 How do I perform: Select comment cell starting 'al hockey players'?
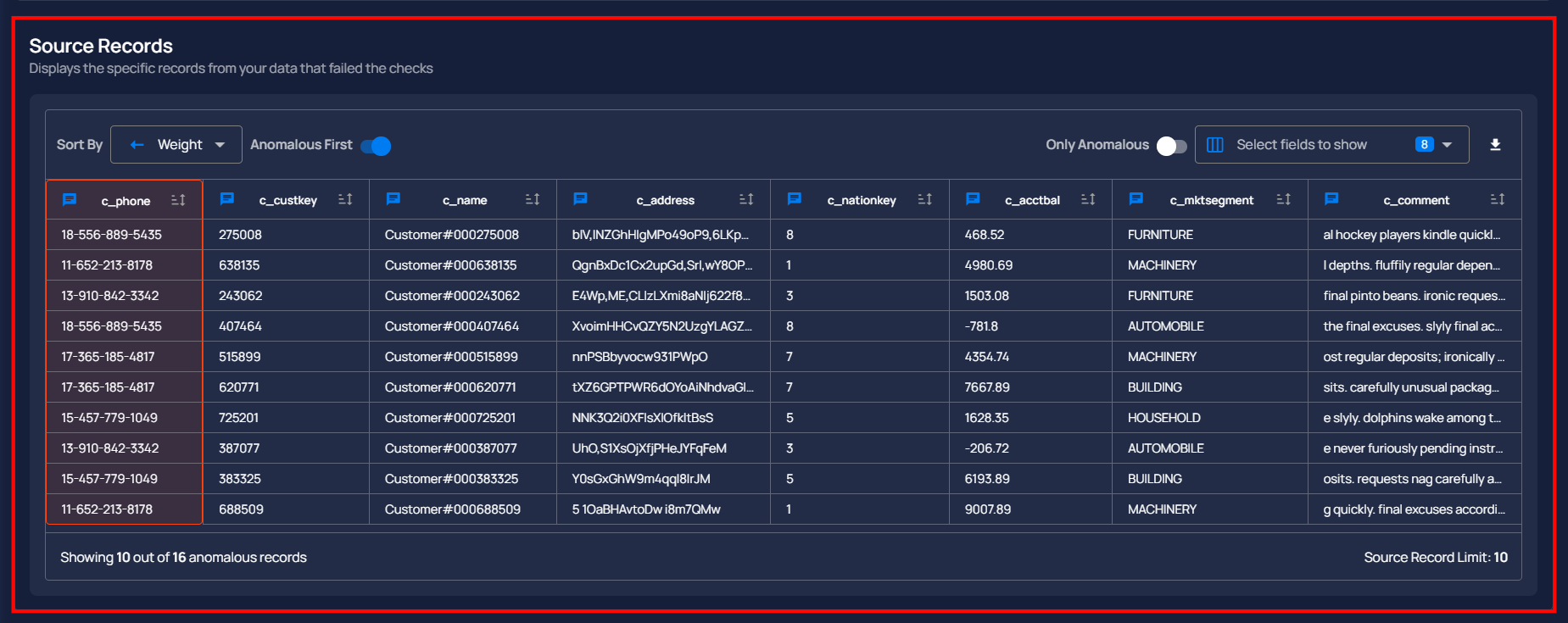[1415, 235]
